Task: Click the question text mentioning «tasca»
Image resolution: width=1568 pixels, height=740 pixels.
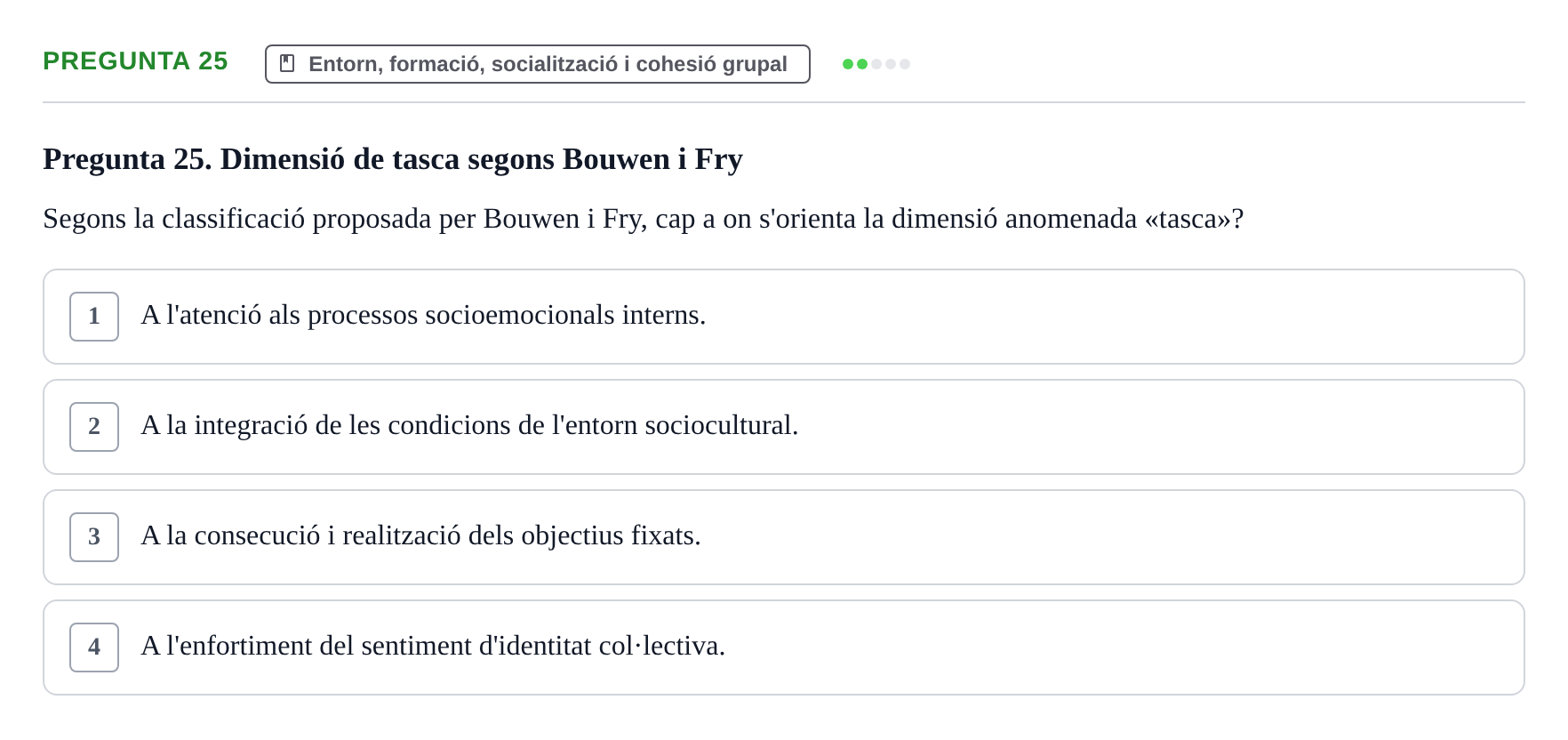Action: pos(644,219)
